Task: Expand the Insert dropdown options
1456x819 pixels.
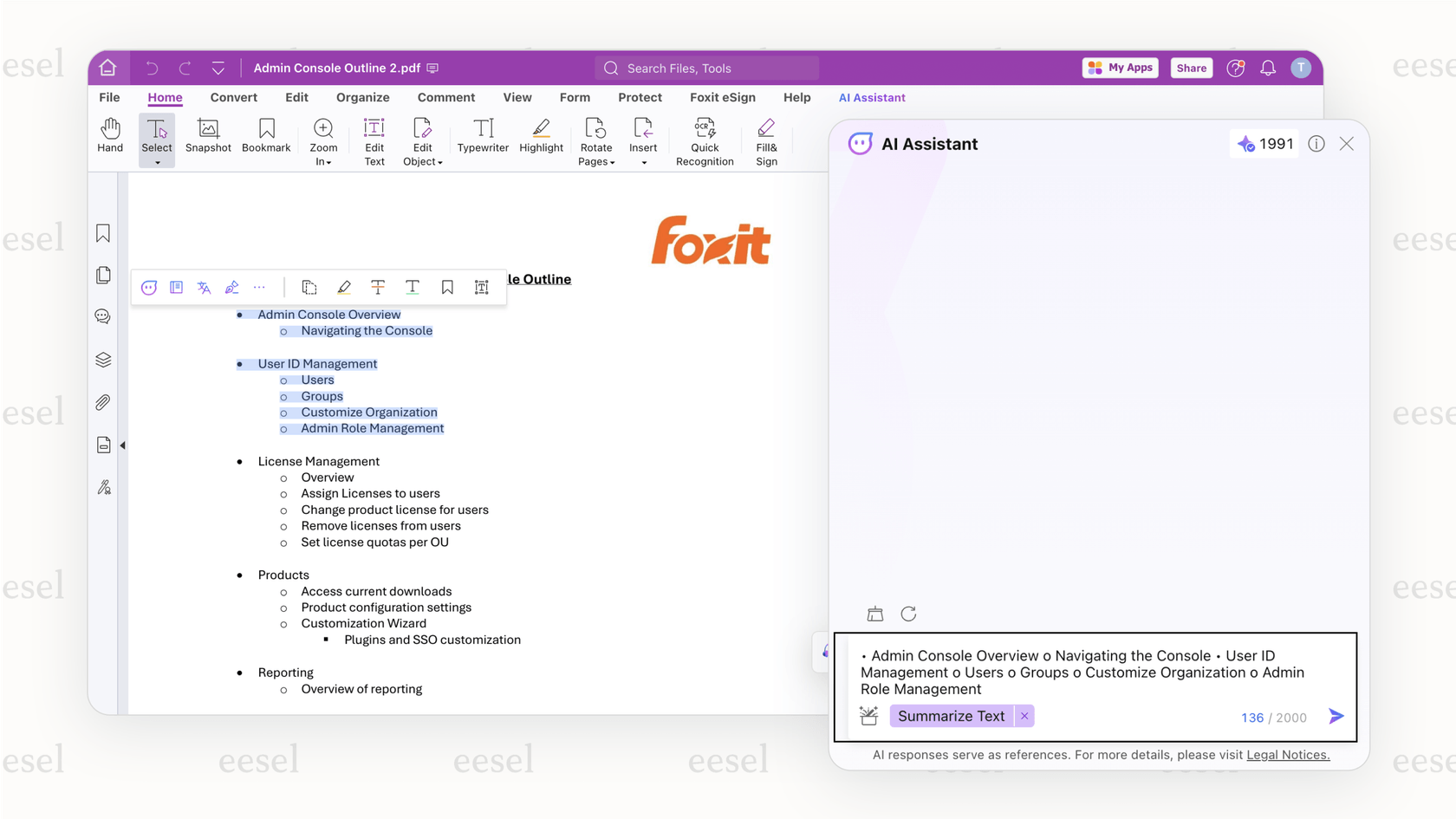Action: 643,161
